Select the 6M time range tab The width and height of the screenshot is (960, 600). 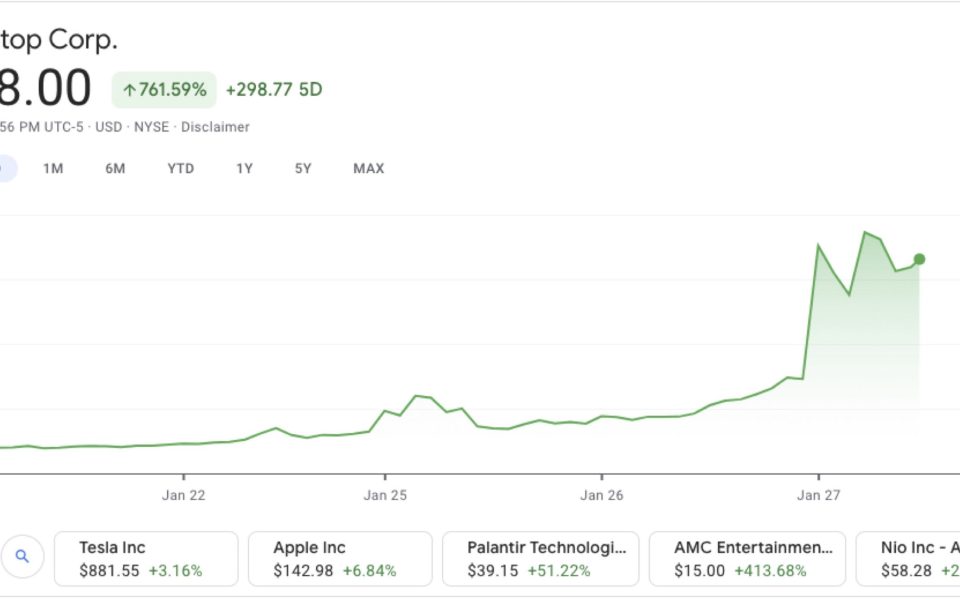tap(115, 168)
